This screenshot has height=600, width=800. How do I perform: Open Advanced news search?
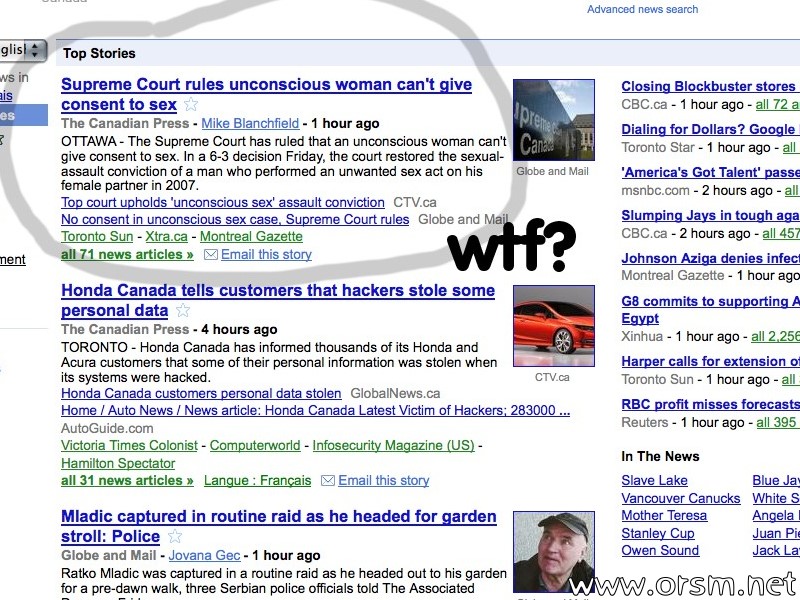[x=642, y=9]
